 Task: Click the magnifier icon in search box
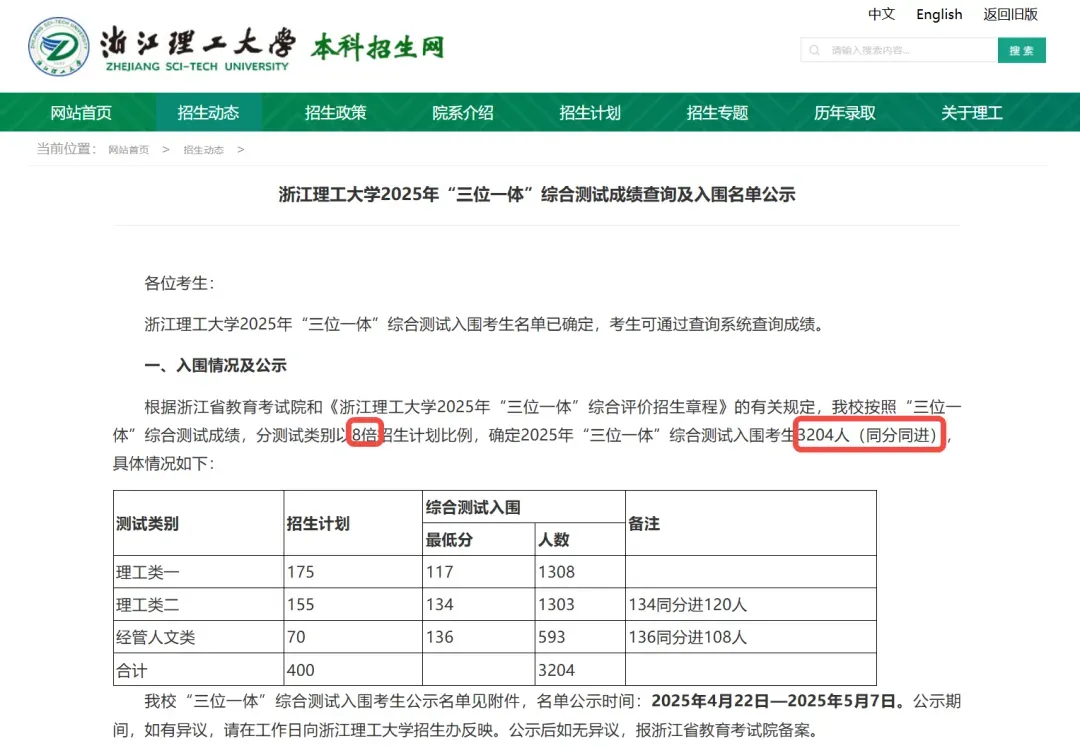[x=815, y=50]
